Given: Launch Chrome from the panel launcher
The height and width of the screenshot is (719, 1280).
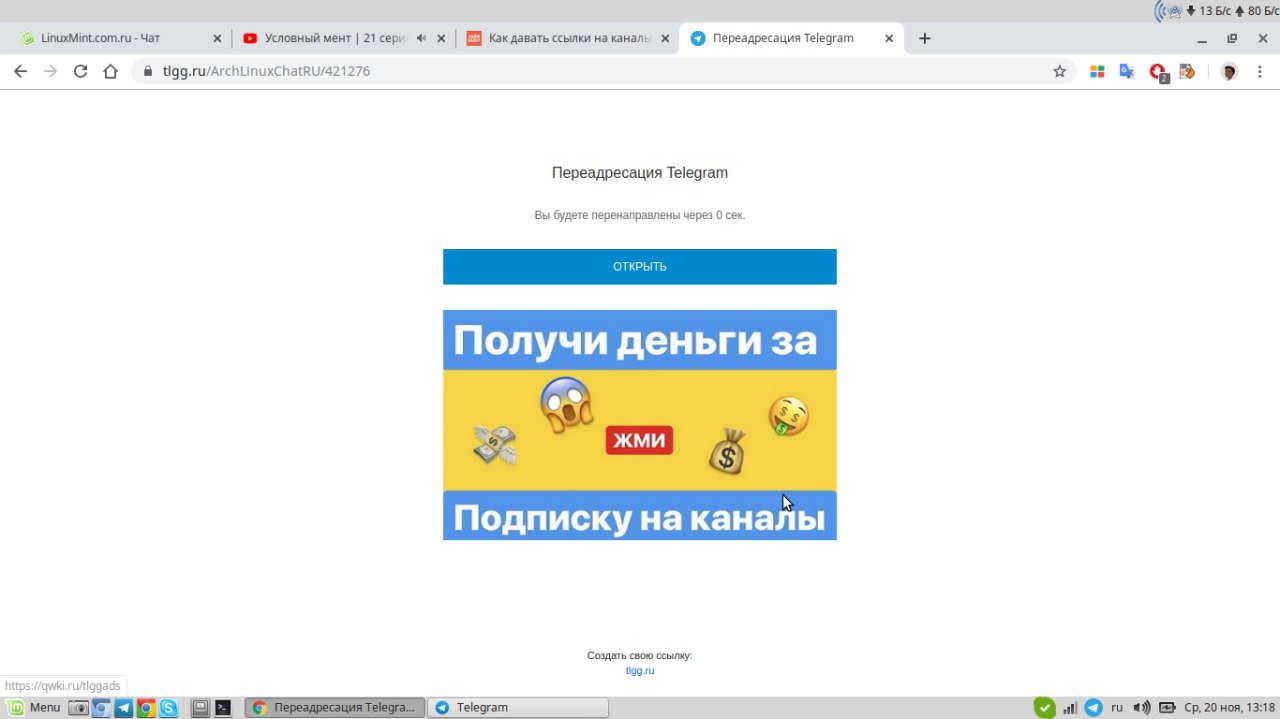Looking at the screenshot, I should point(146,708).
